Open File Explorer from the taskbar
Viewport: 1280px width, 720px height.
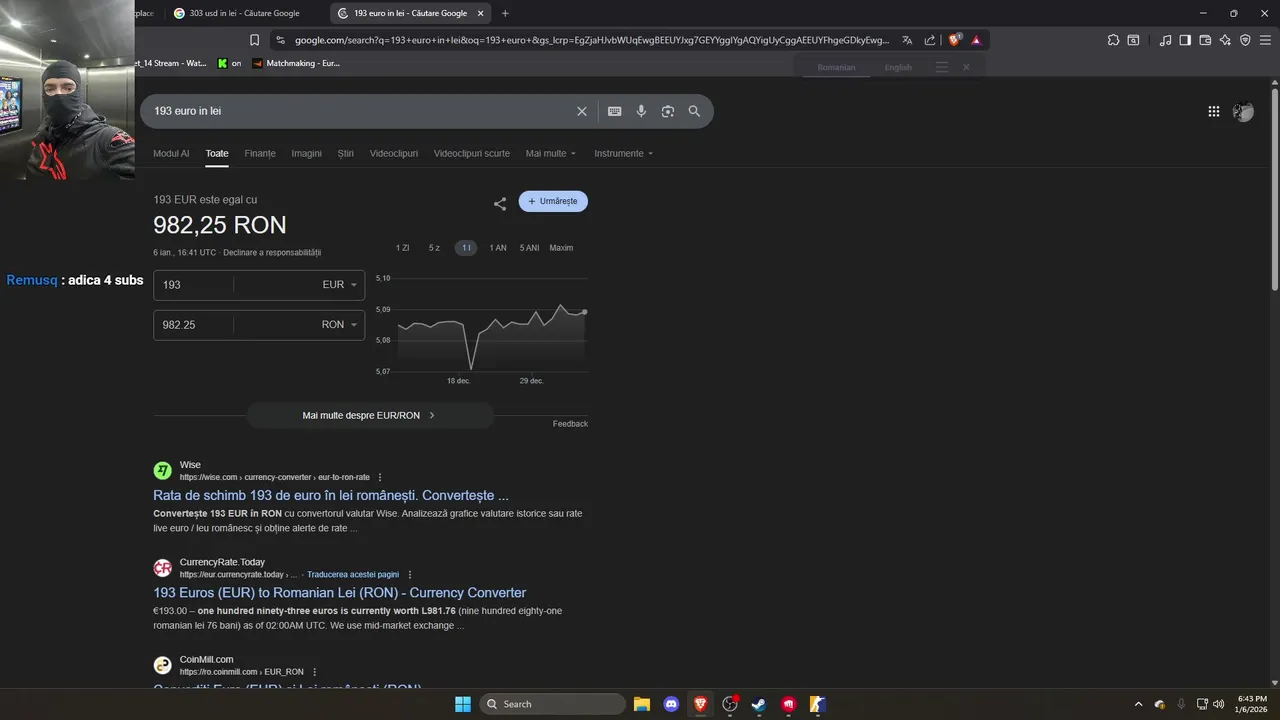click(642, 704)
